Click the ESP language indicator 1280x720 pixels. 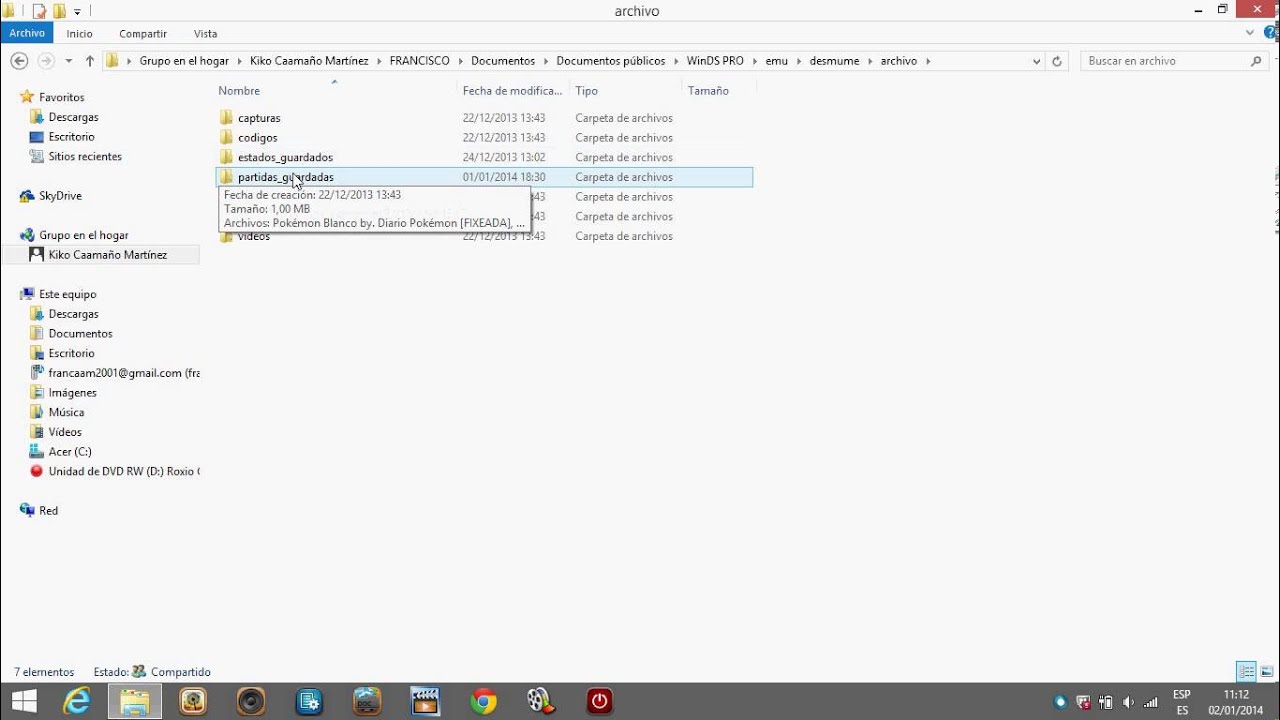pos(1181,694)
